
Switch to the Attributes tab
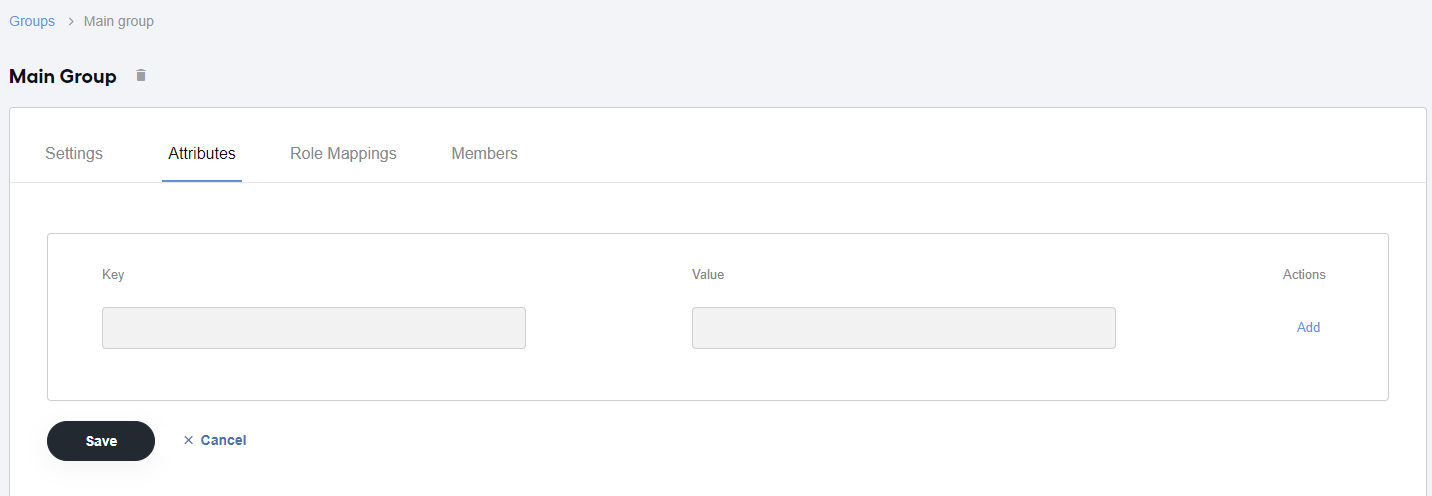point(202,154)
